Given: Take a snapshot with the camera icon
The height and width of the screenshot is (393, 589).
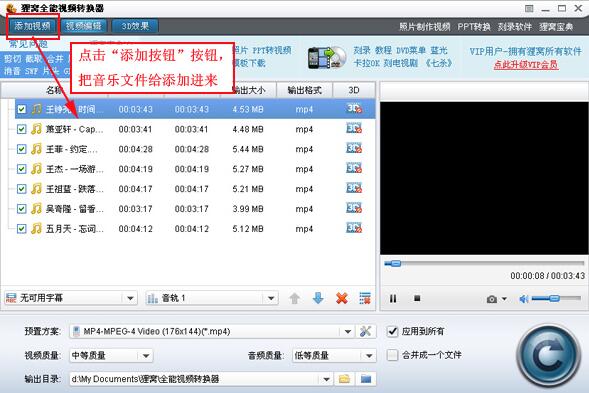Looking at the screenshot, I should [492, 299].
